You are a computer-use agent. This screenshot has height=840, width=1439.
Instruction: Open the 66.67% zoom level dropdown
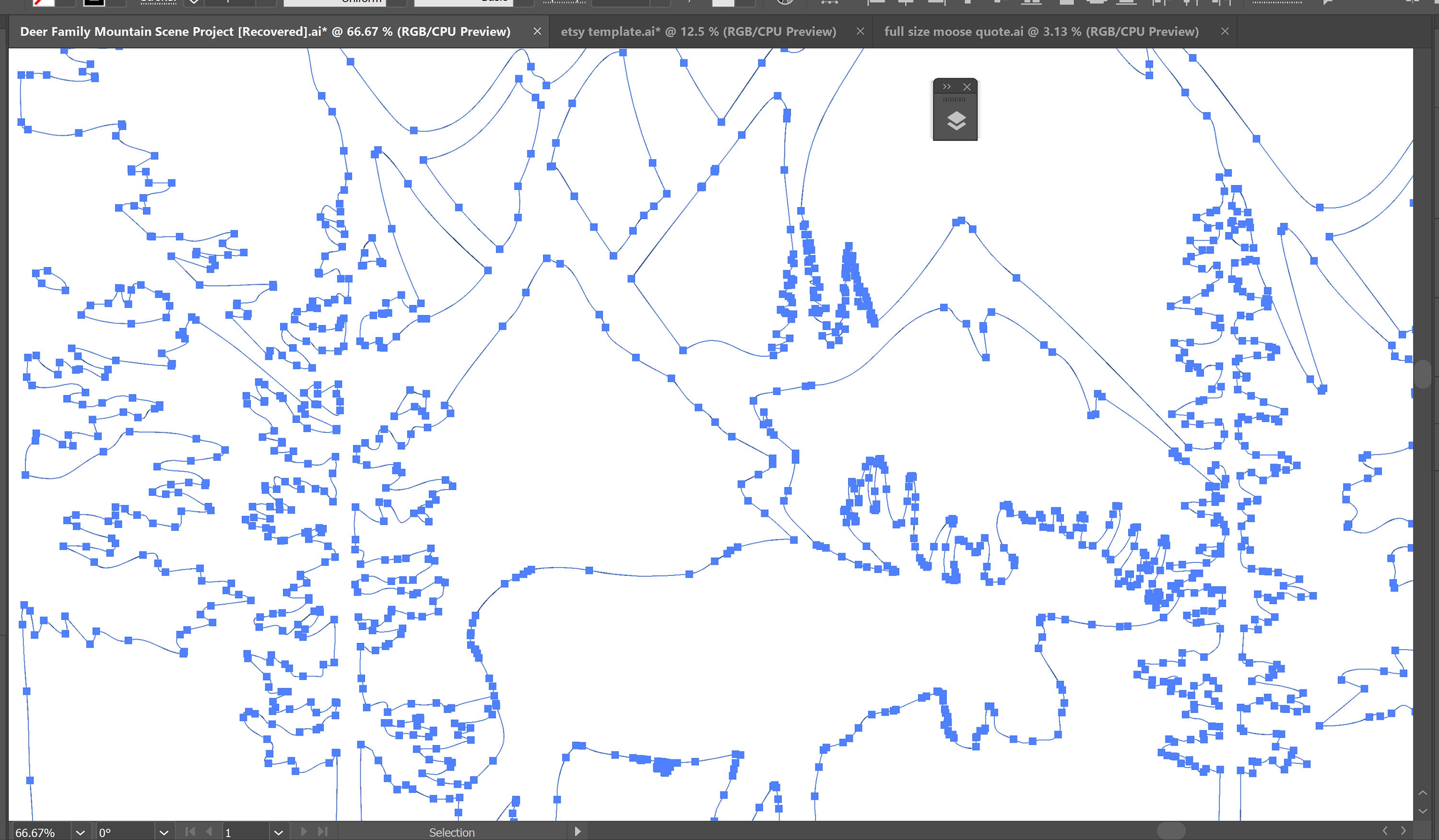click(x=80, y=832)
